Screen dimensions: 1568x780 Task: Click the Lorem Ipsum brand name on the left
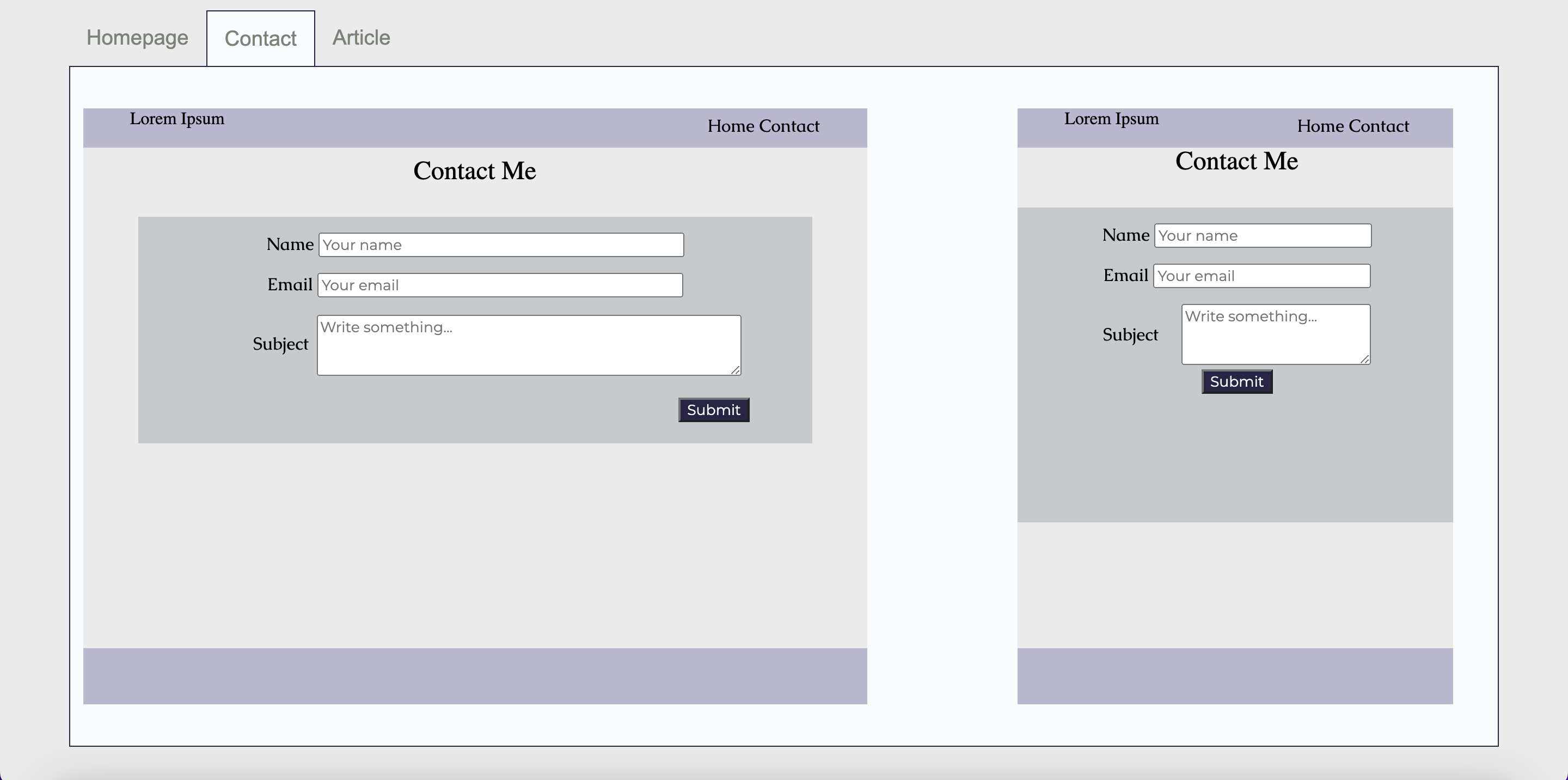(176, 119)
